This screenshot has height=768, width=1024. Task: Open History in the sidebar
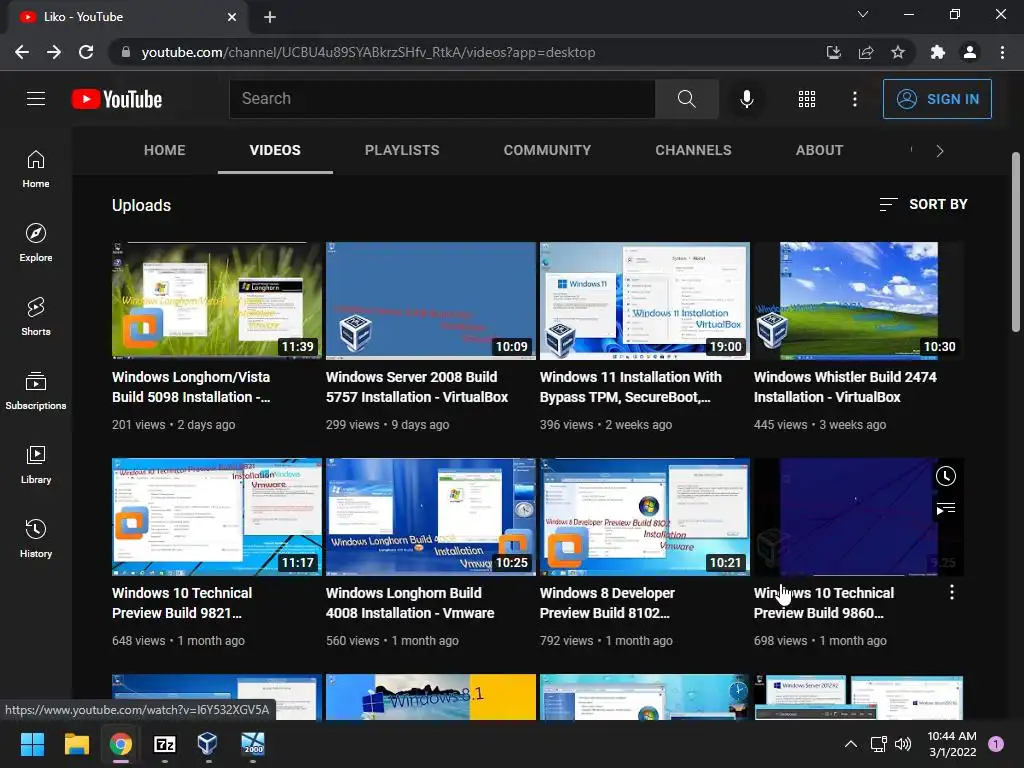[x=36, y=538]
